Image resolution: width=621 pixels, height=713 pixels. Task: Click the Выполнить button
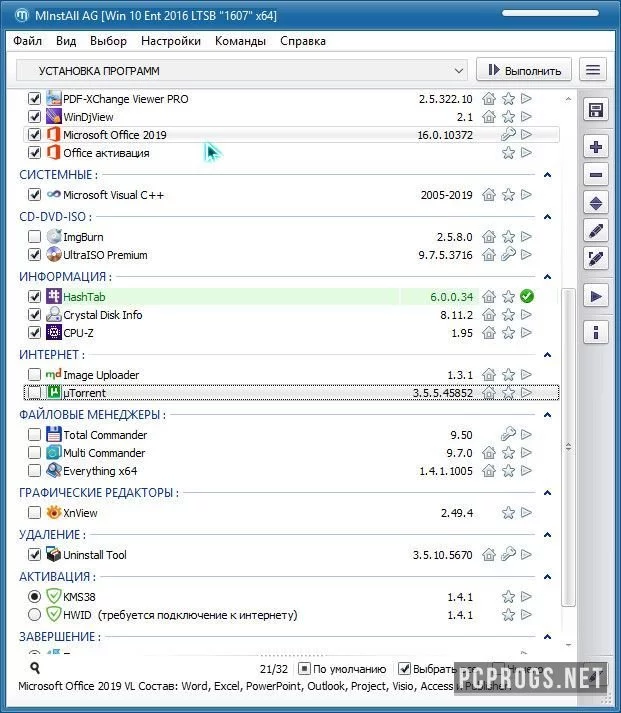click(x=524, y=70)
